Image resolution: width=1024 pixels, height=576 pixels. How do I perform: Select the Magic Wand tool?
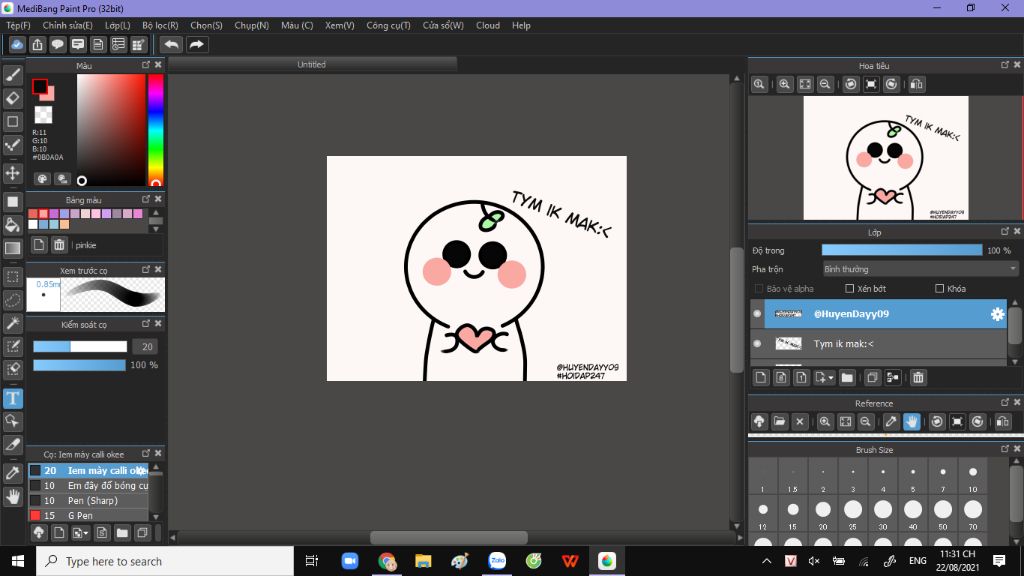click(13, 323)
